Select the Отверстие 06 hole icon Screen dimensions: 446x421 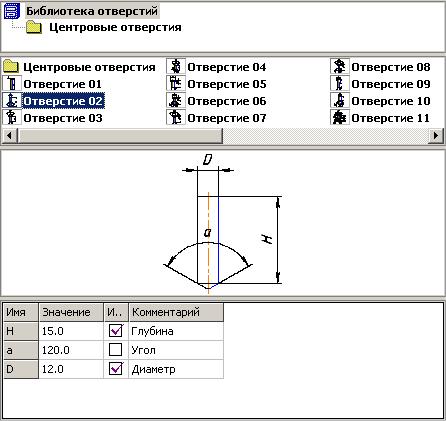tap(176, 101)
